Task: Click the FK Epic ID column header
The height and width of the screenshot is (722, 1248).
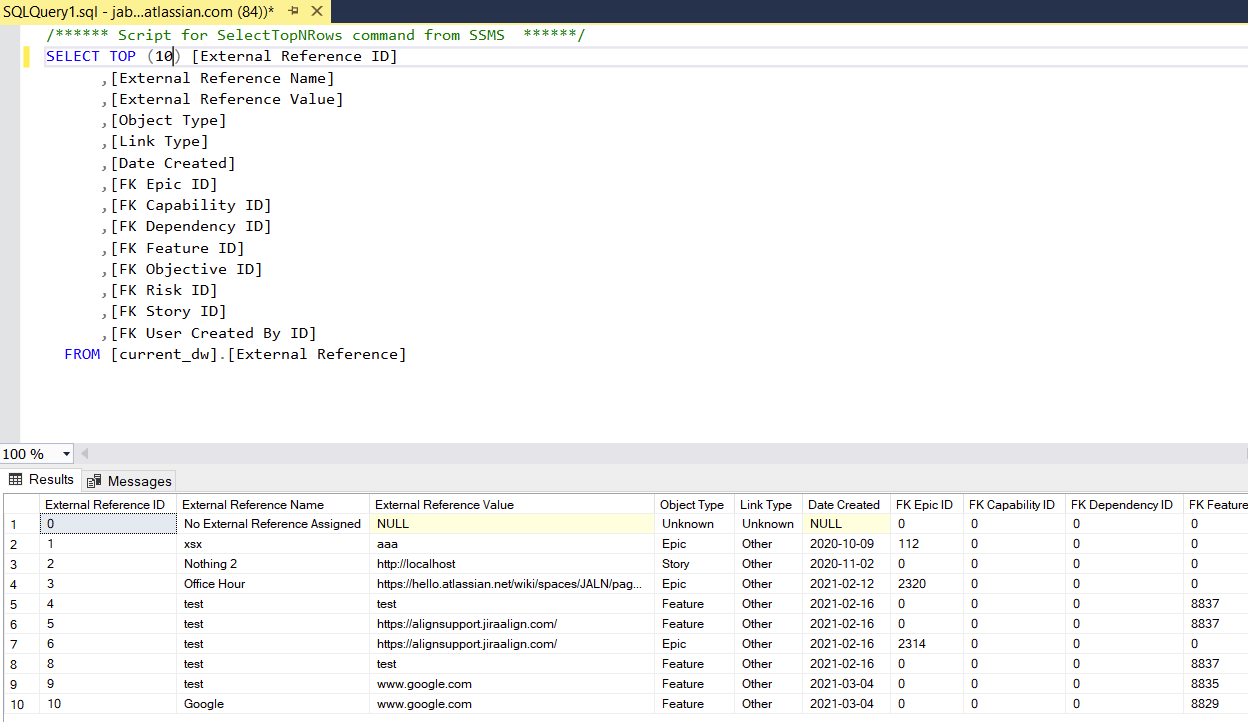Action: click(926, 504)
